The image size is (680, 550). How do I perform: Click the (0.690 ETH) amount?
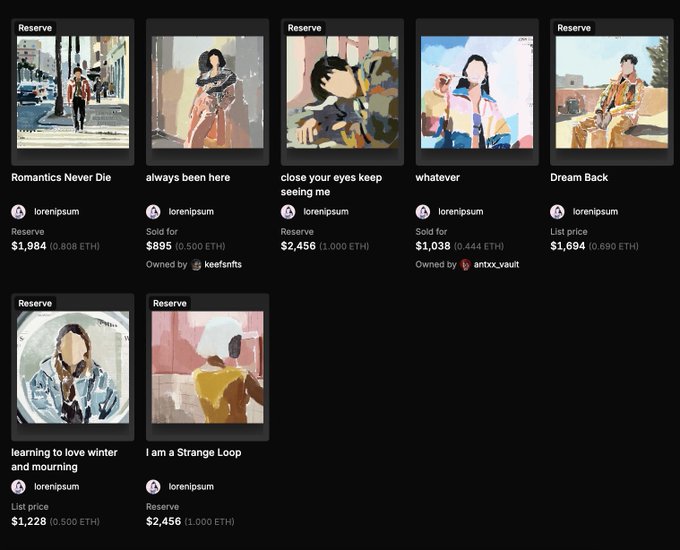[x=614, y=246]
